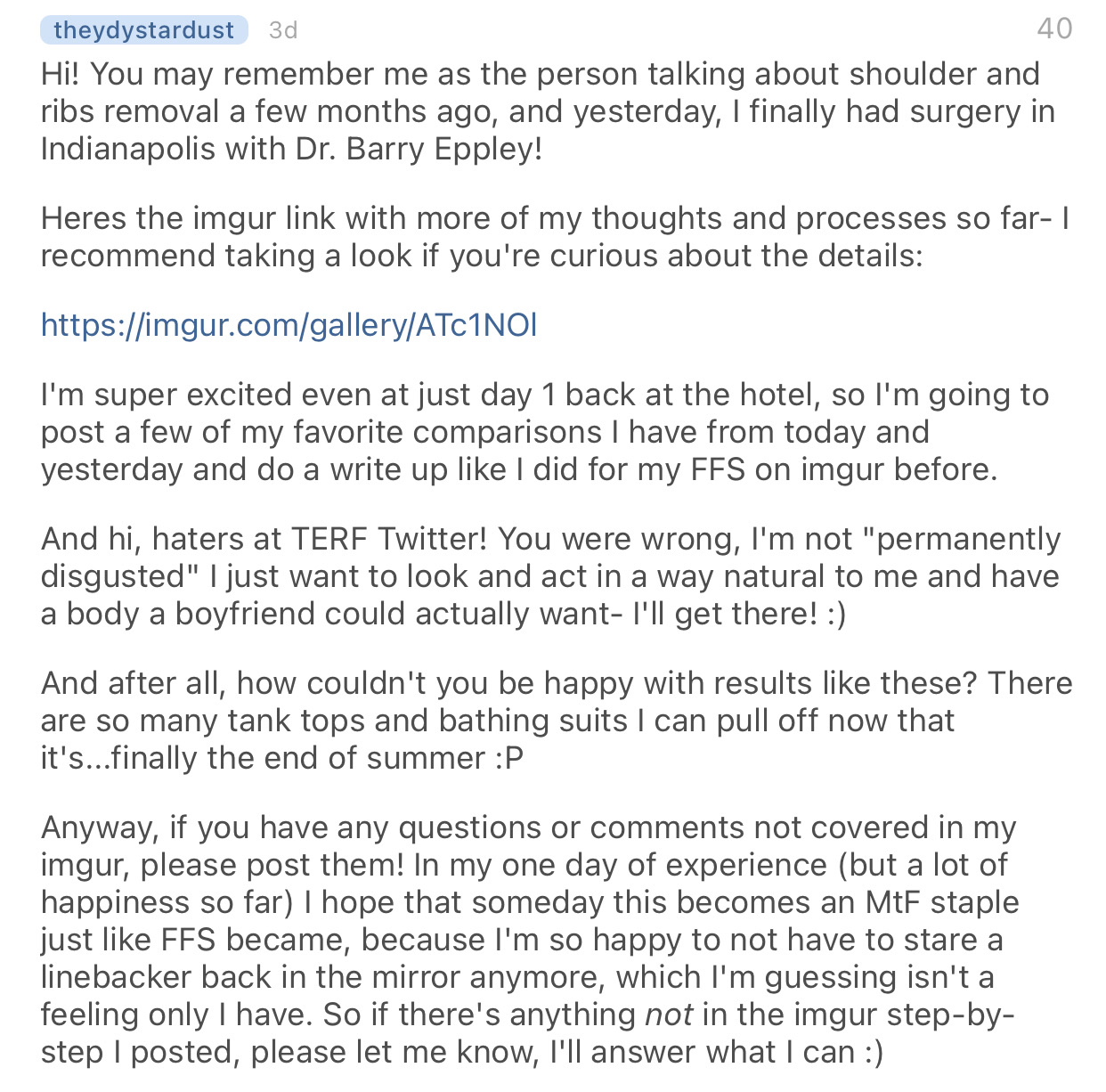Click the italicized word "not"
Screen dimensions: 1106x1092
point(668,1015)
